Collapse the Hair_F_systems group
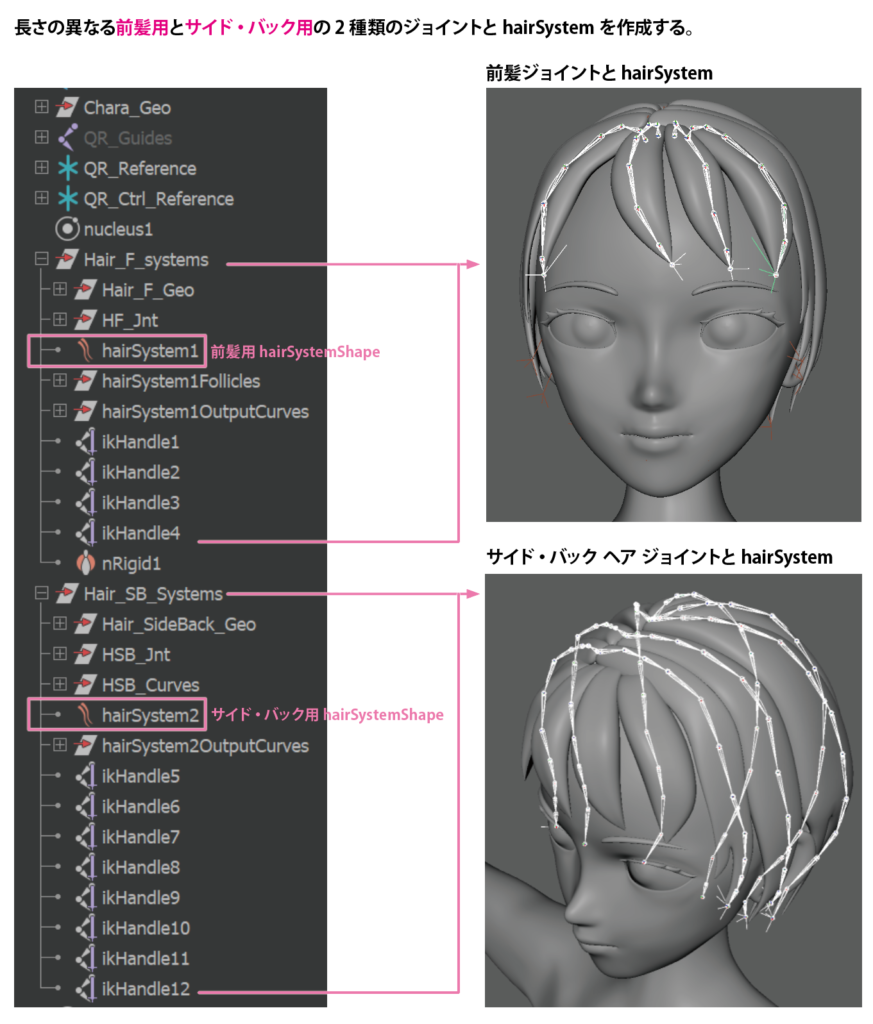 [x=41, y=260]
